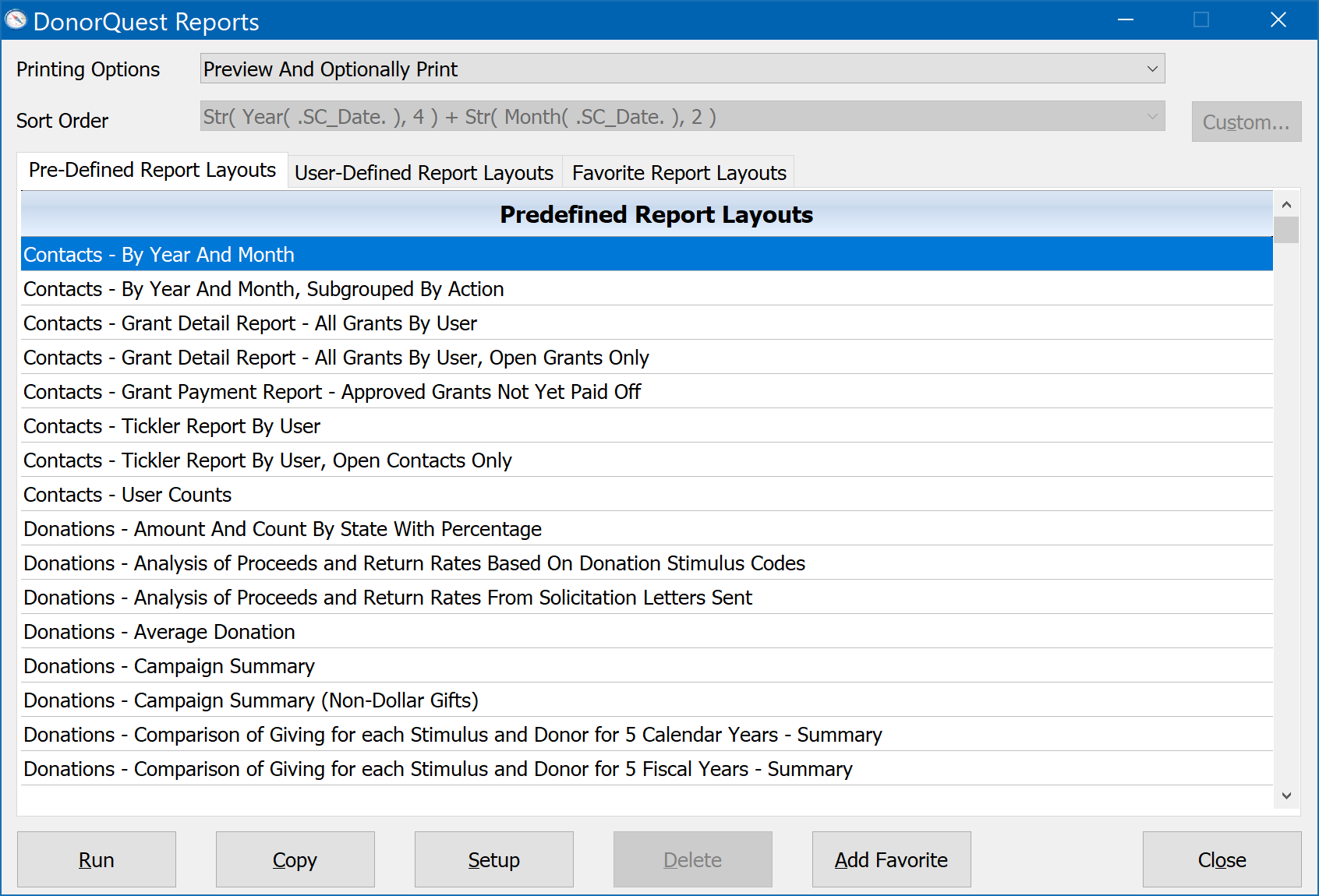Select Comparison of Giving for 5 Fiscal Years
Screen dimensions: 1319x896
pyautogui.click(x=647, y=768)
